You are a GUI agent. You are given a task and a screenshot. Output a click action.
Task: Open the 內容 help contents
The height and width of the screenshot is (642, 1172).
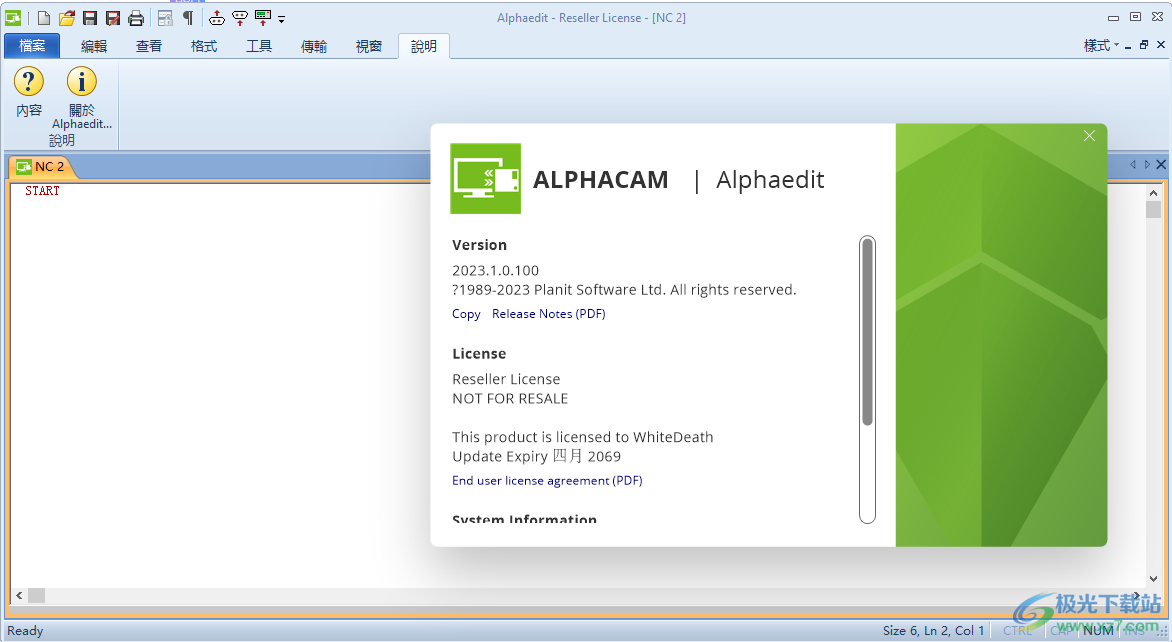pos(28,97)
